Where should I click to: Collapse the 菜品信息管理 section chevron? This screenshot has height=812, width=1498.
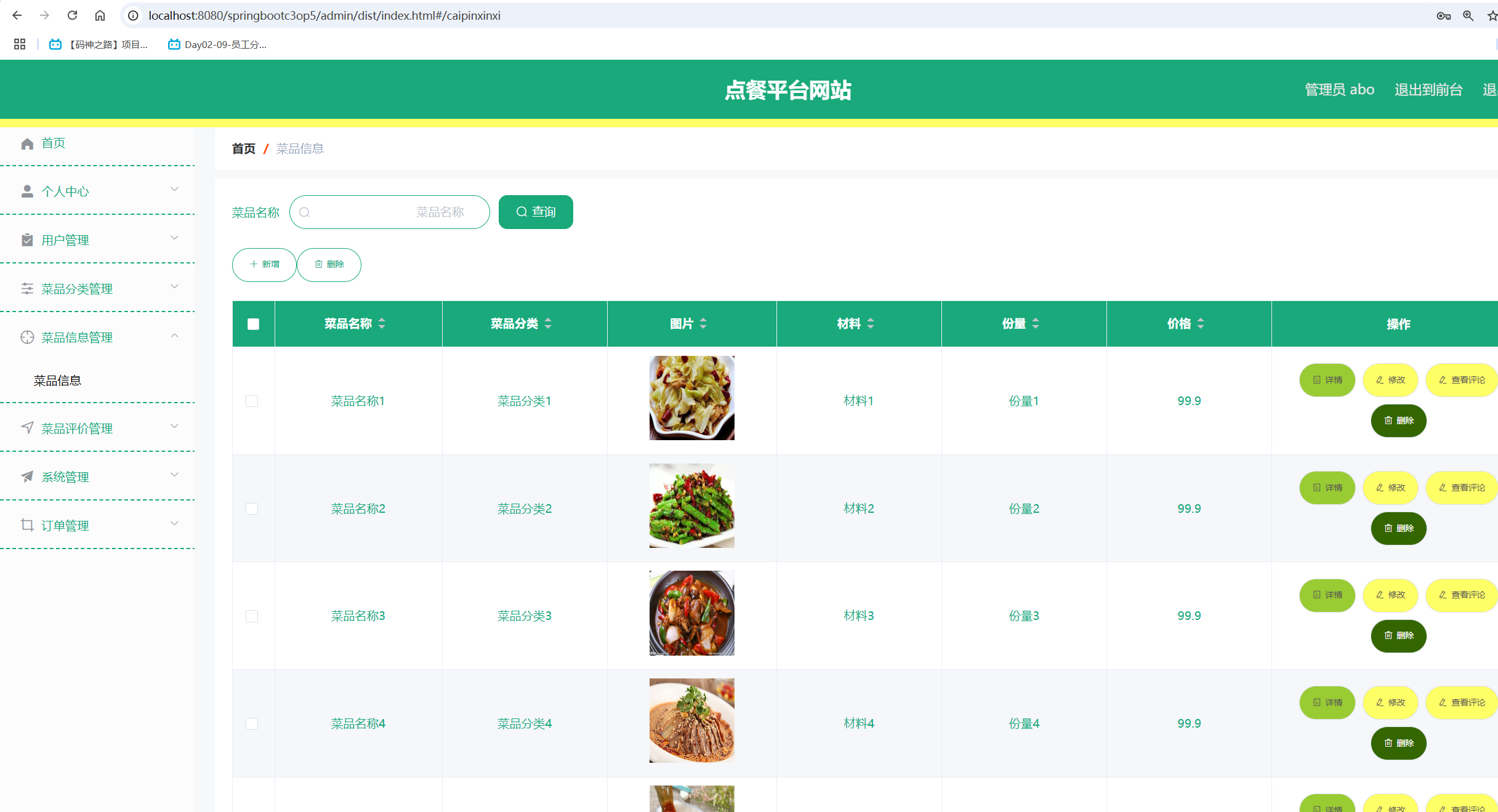(x=174, y=336)
